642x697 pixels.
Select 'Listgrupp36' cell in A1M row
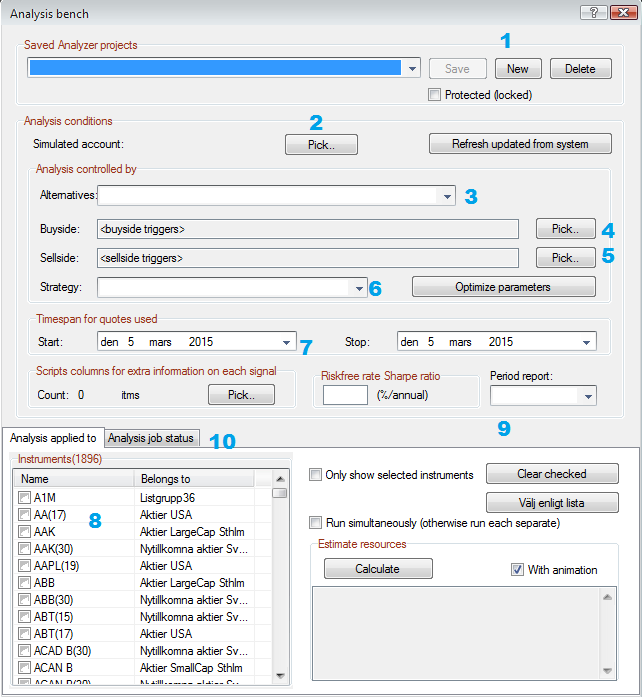coord(168,498)
